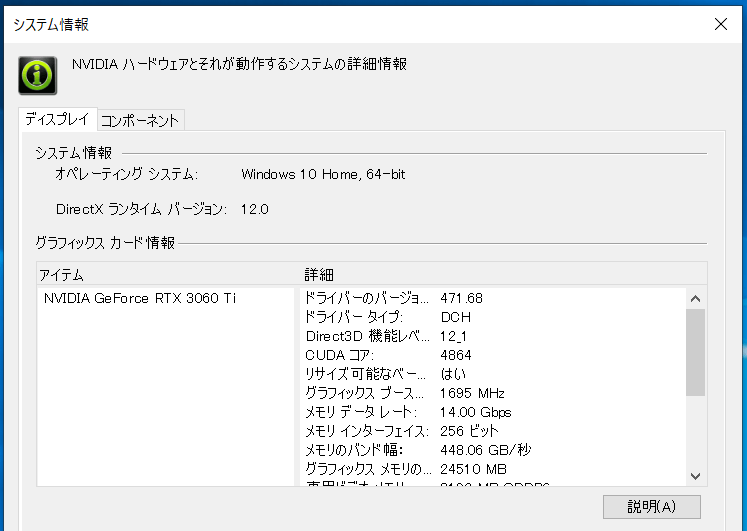Image resolution: width=747 pixels, height=531 pixels.
Task: Select NVIDIA GeForce RTX 3060 Ti item
Action: [140, 298]
